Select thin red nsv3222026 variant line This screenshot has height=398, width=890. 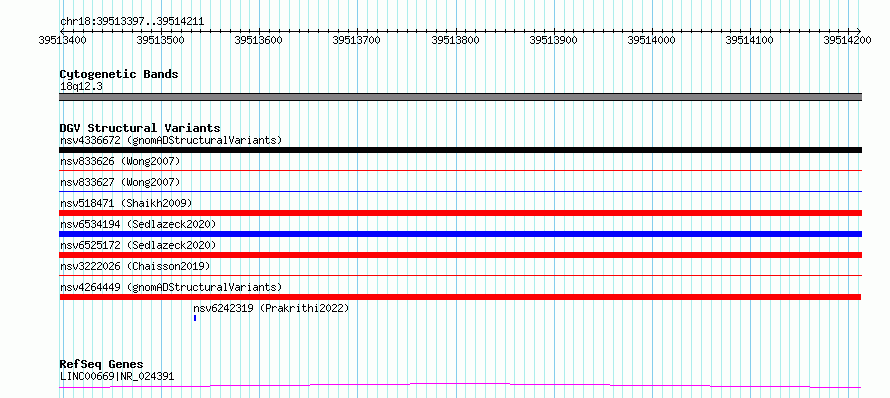[460, 275]
